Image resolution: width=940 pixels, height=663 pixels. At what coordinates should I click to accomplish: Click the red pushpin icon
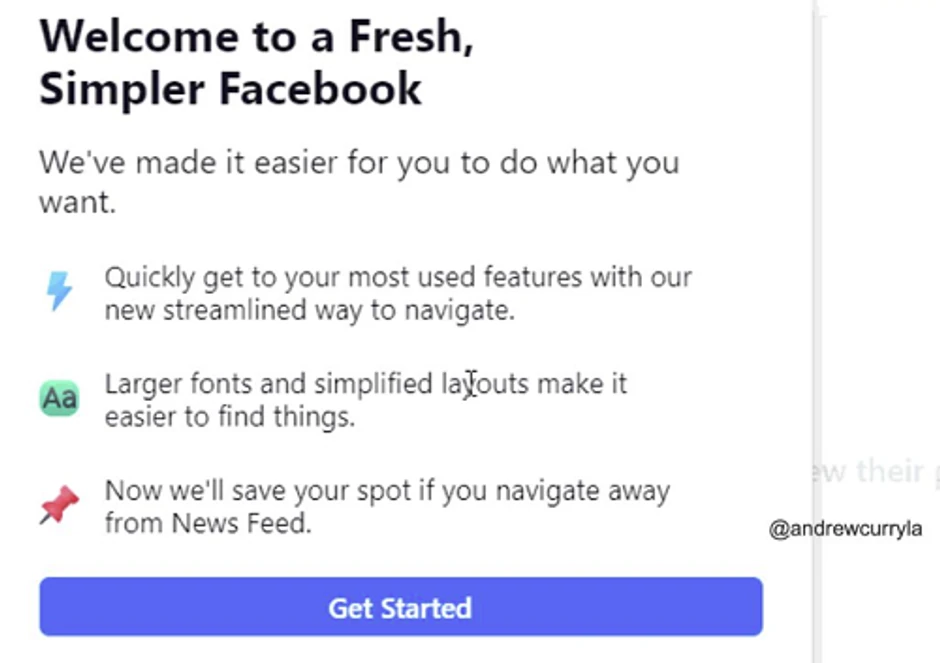click(x=59, y=506)
